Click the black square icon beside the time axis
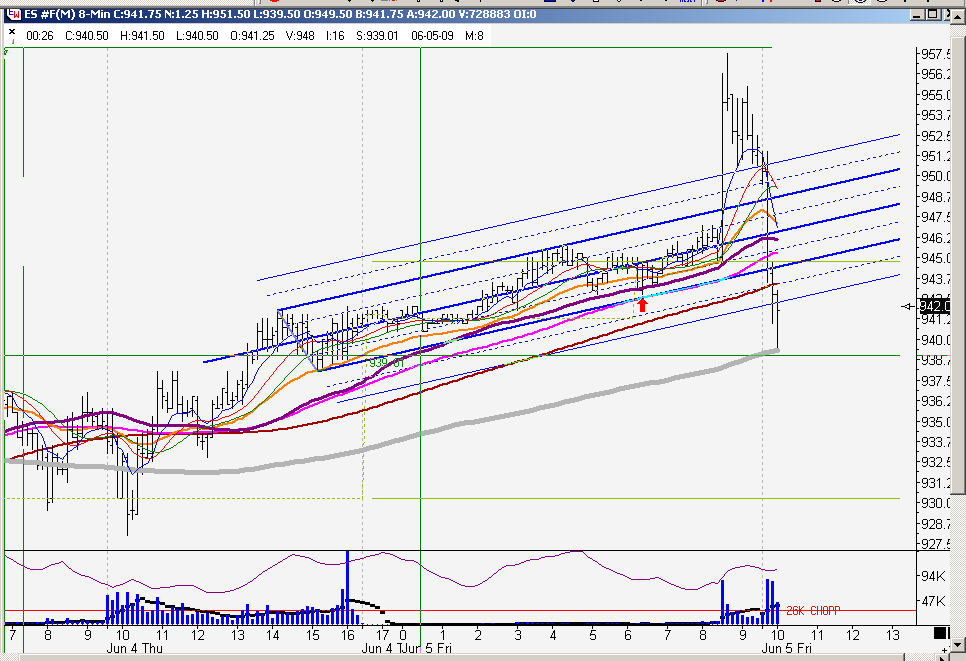The image size is (966, 661). coord(940,633)
